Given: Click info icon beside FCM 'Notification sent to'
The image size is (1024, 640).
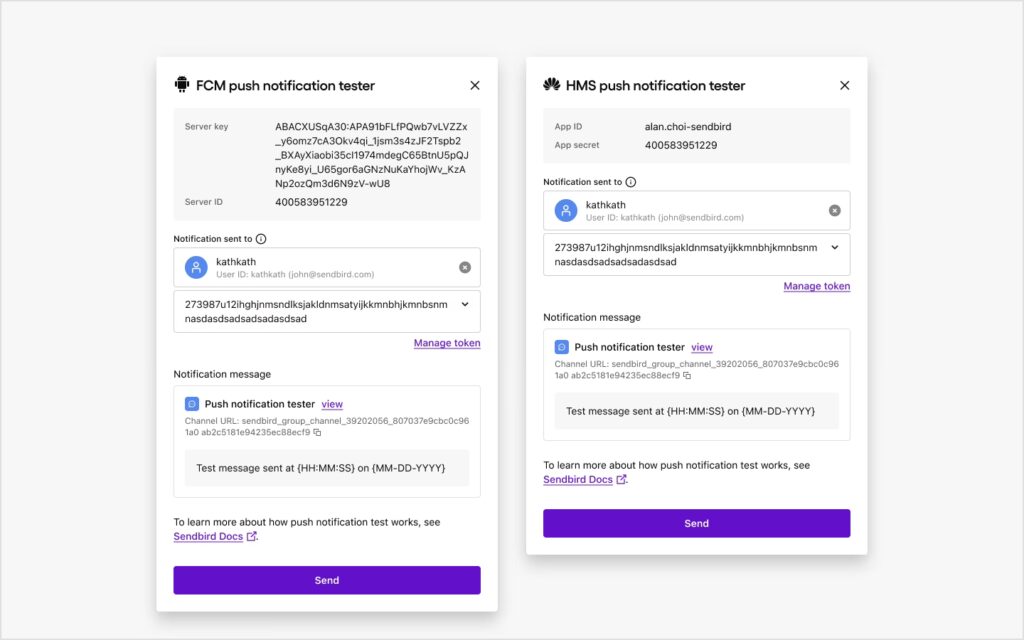Looking at the screenshot, I should 261,239.
